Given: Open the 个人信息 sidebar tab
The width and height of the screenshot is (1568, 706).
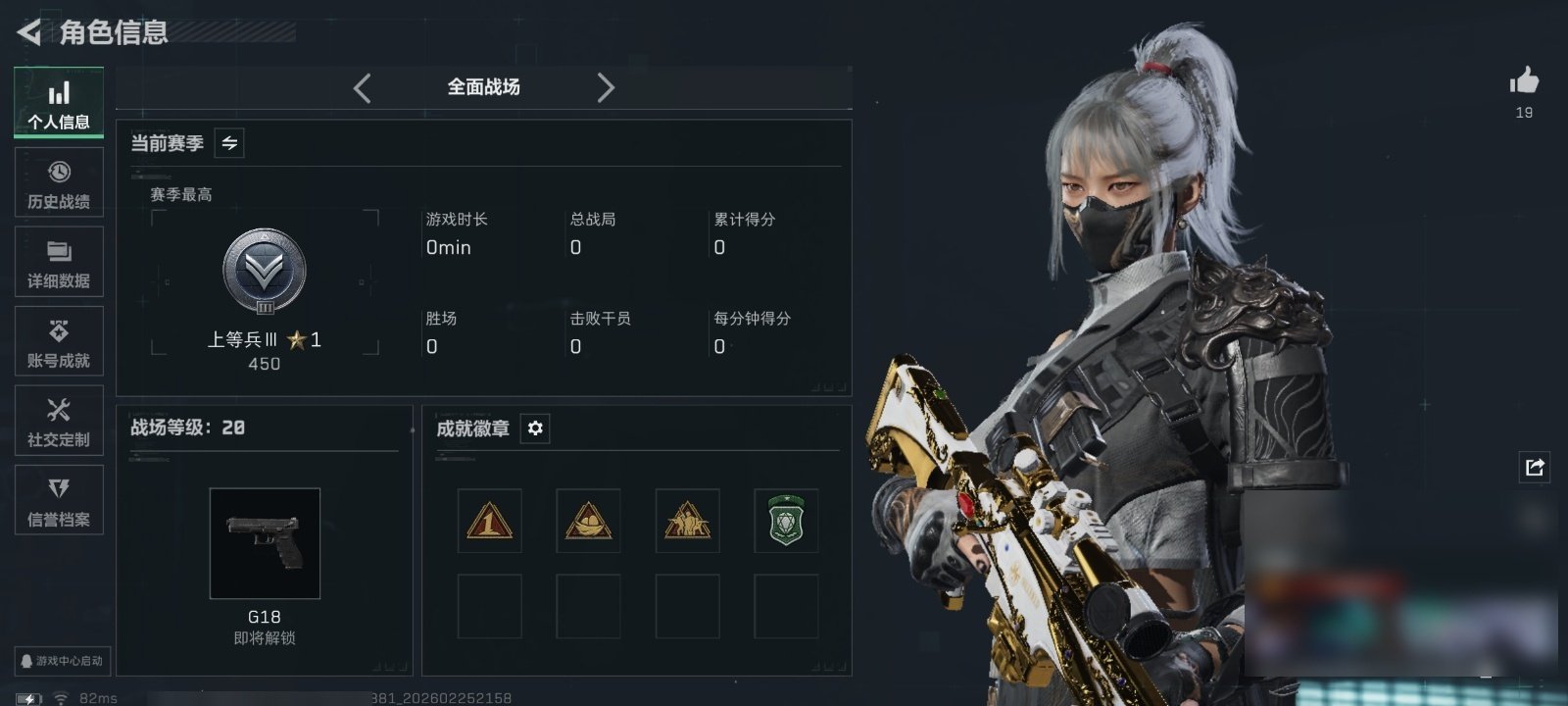Looking at the screenshot, I should coord(59,102).
